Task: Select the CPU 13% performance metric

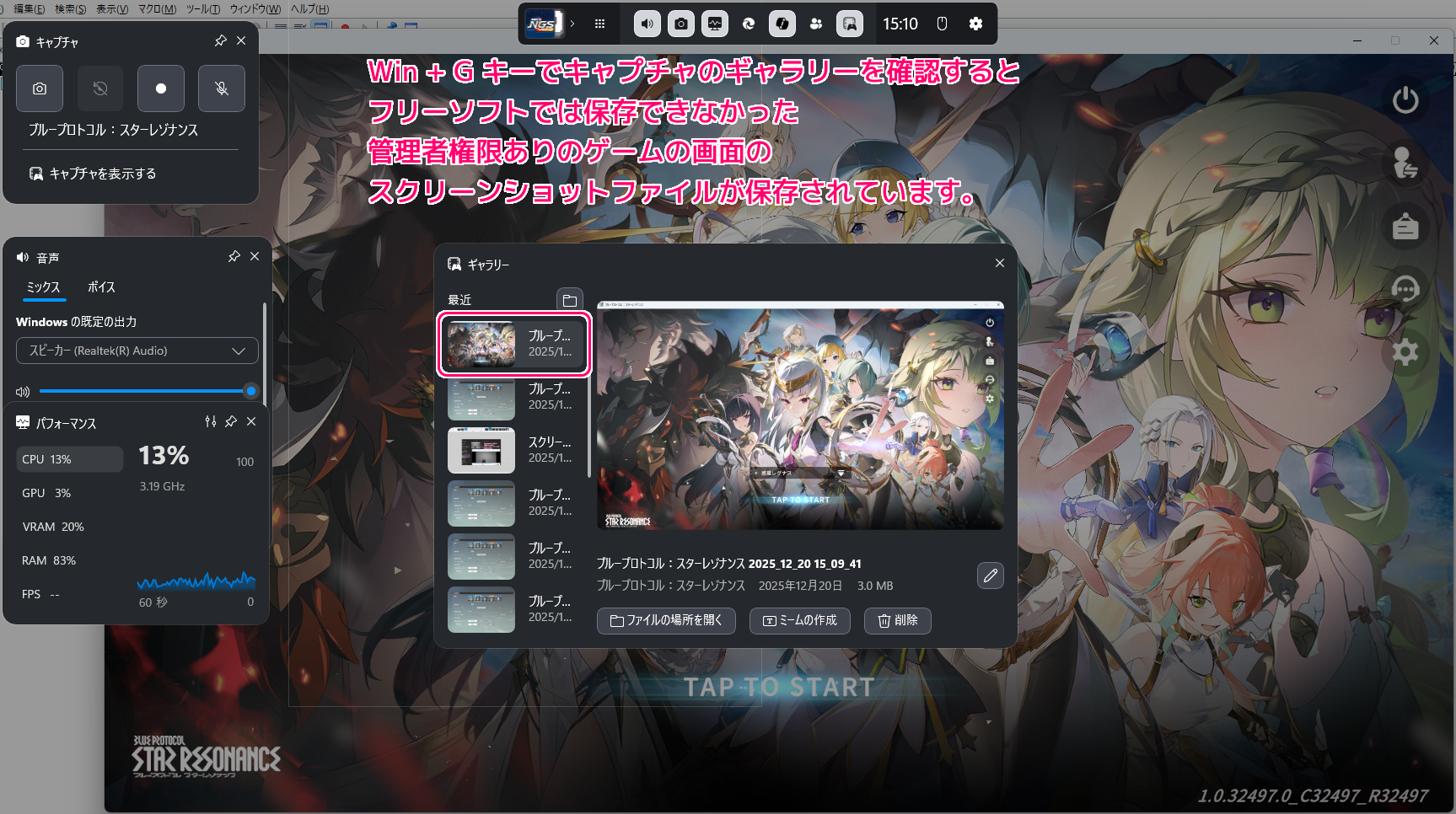Action: [69, 459]
